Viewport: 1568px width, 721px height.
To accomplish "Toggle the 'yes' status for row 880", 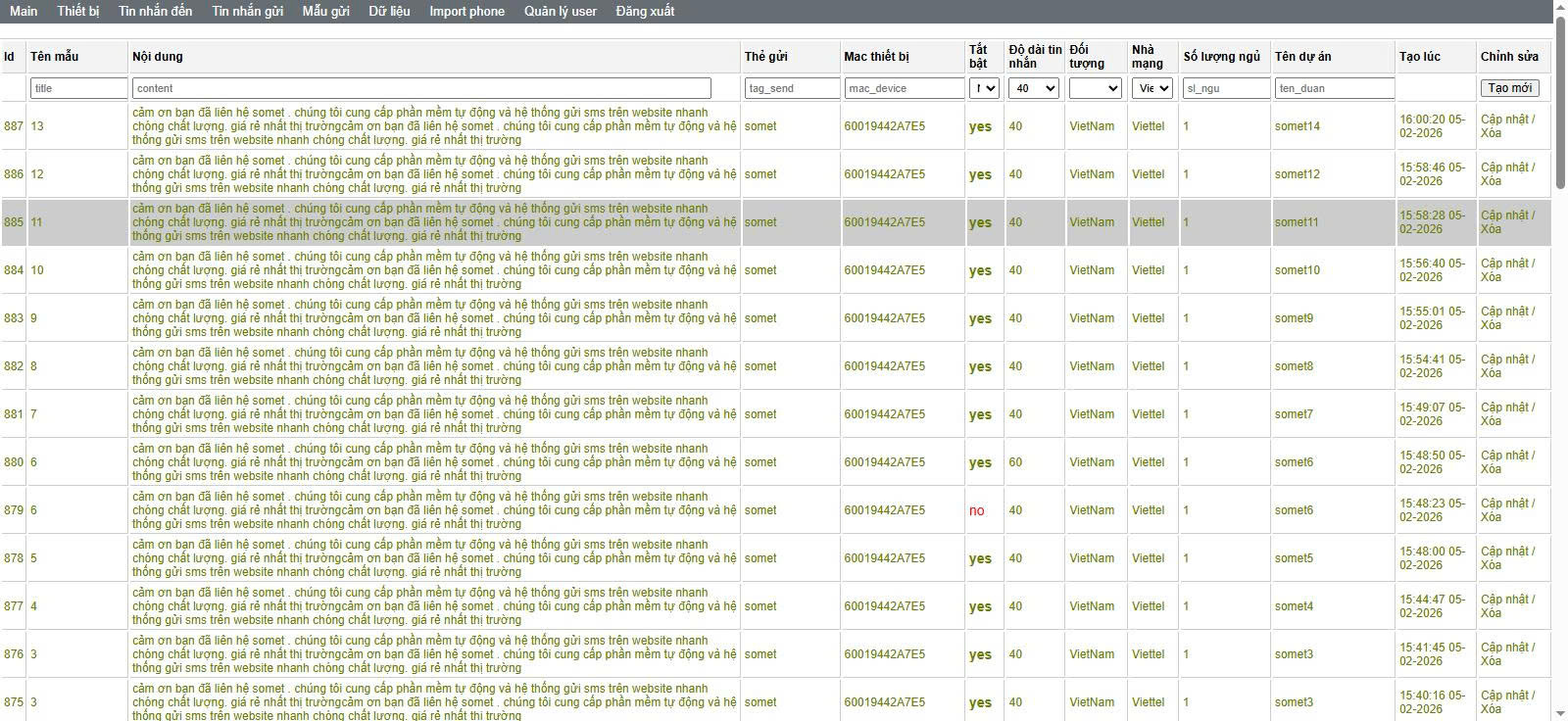I will click(x=980, y=462).
